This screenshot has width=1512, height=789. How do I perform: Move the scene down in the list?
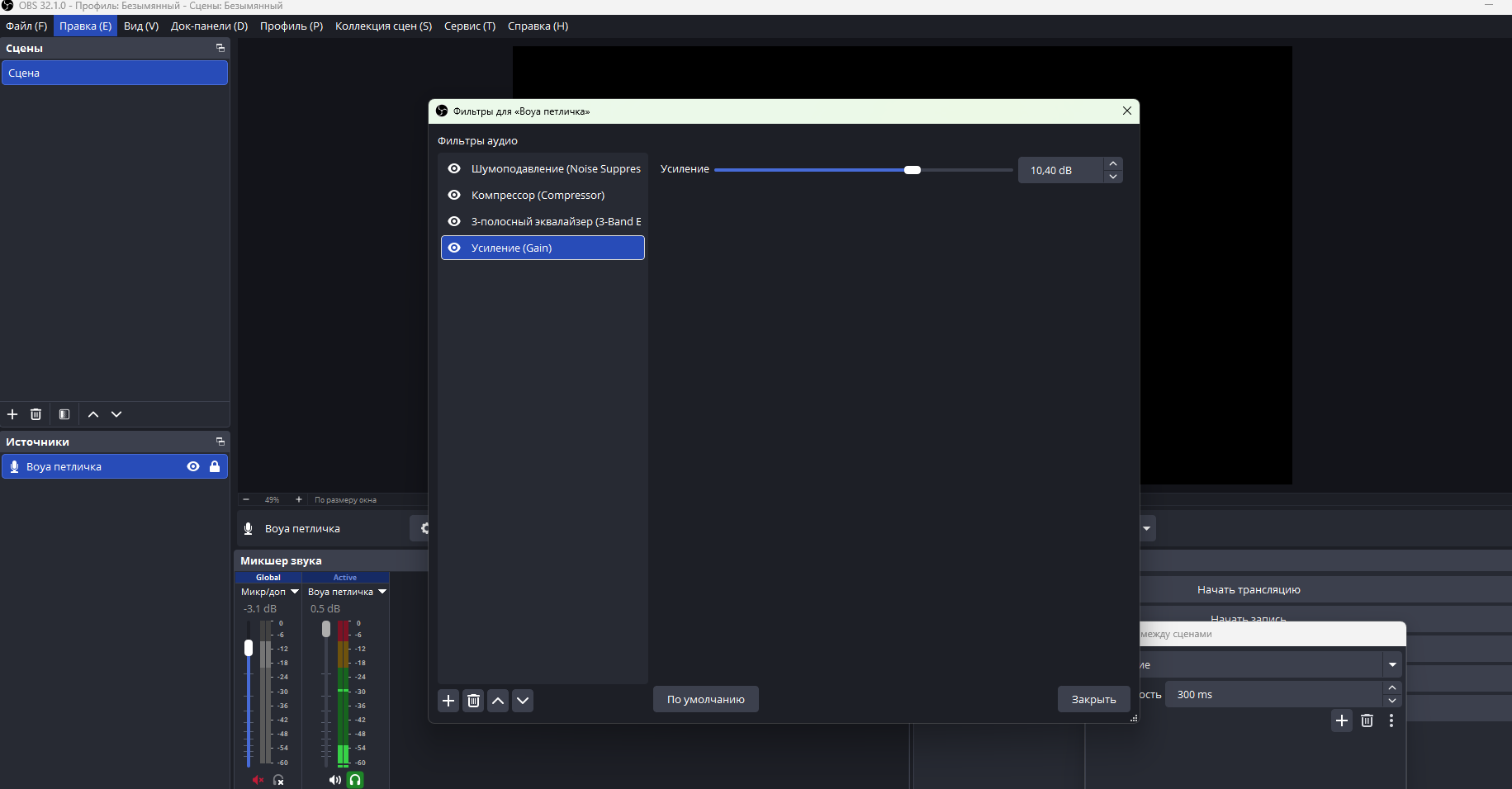point(116,414)
